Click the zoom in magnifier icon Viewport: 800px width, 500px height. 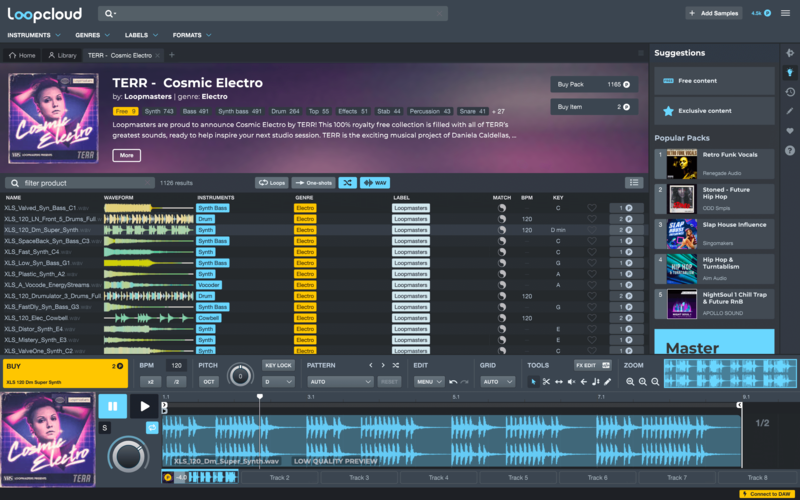pyautogui.click(x=631, y=382)
